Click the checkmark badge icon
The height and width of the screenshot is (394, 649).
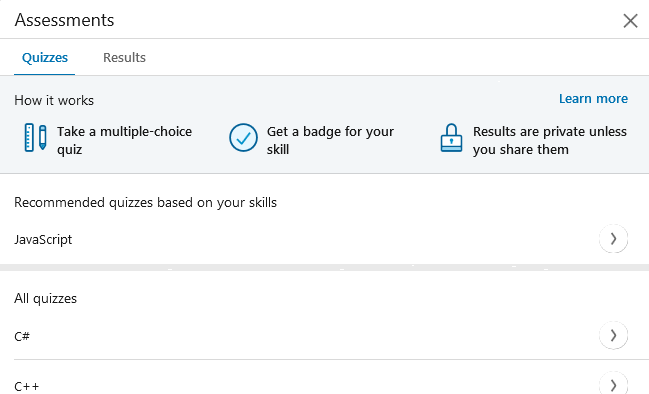[243, 137]
